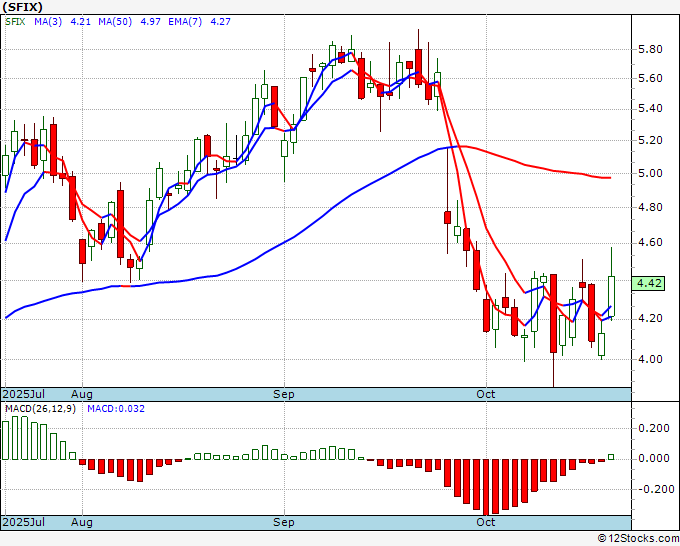Click the 0.000 MACD axis label
The height and width of the screenshot is (546, 680).
[x=654, y=458]
